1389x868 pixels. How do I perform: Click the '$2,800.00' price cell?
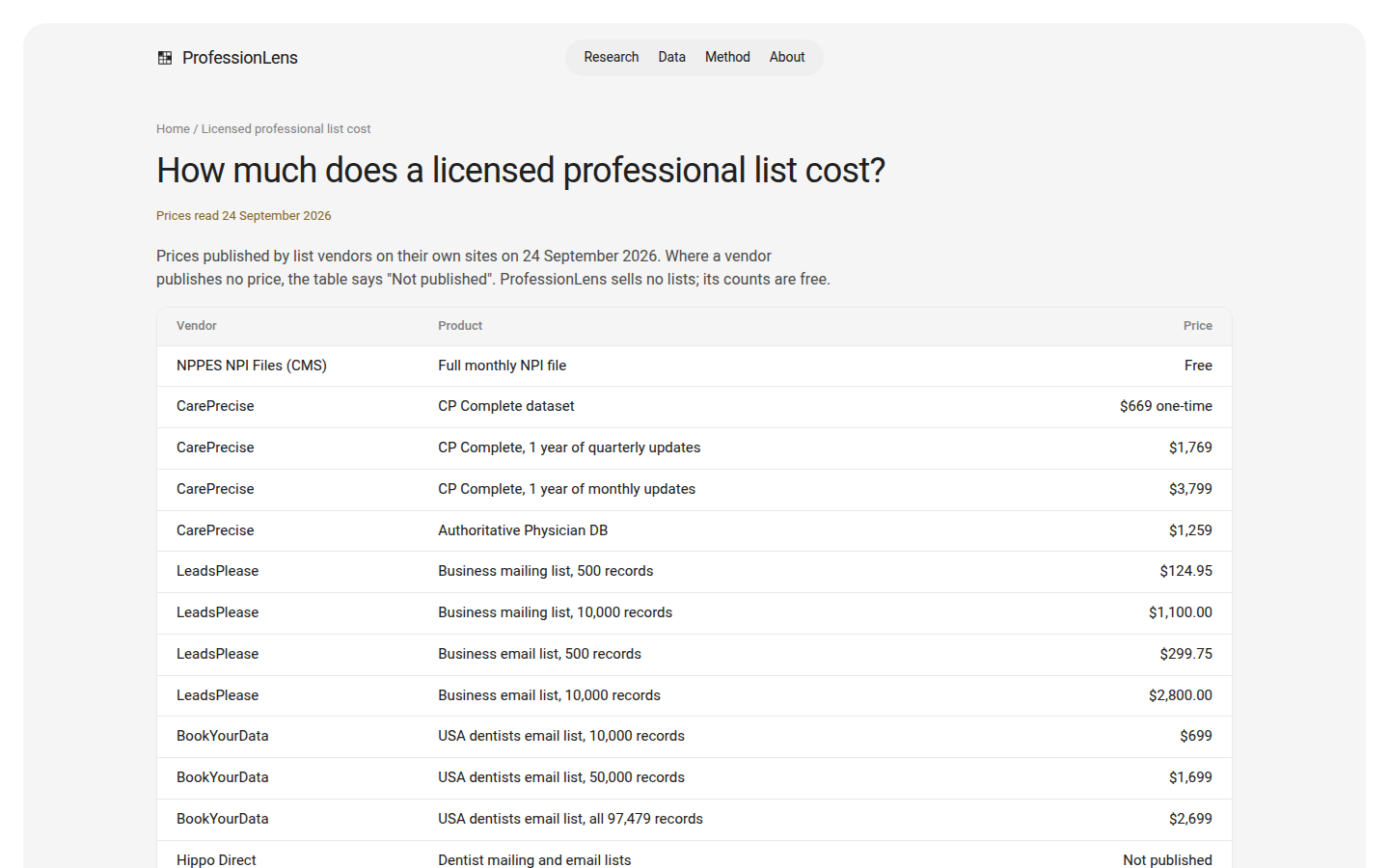[x=1180, y=695]
